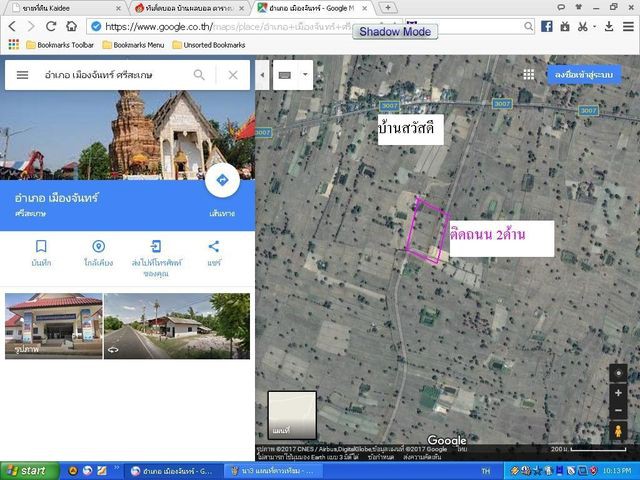
Task: Click the on-screen keyboard icon
Action: [x=284, y=75]
